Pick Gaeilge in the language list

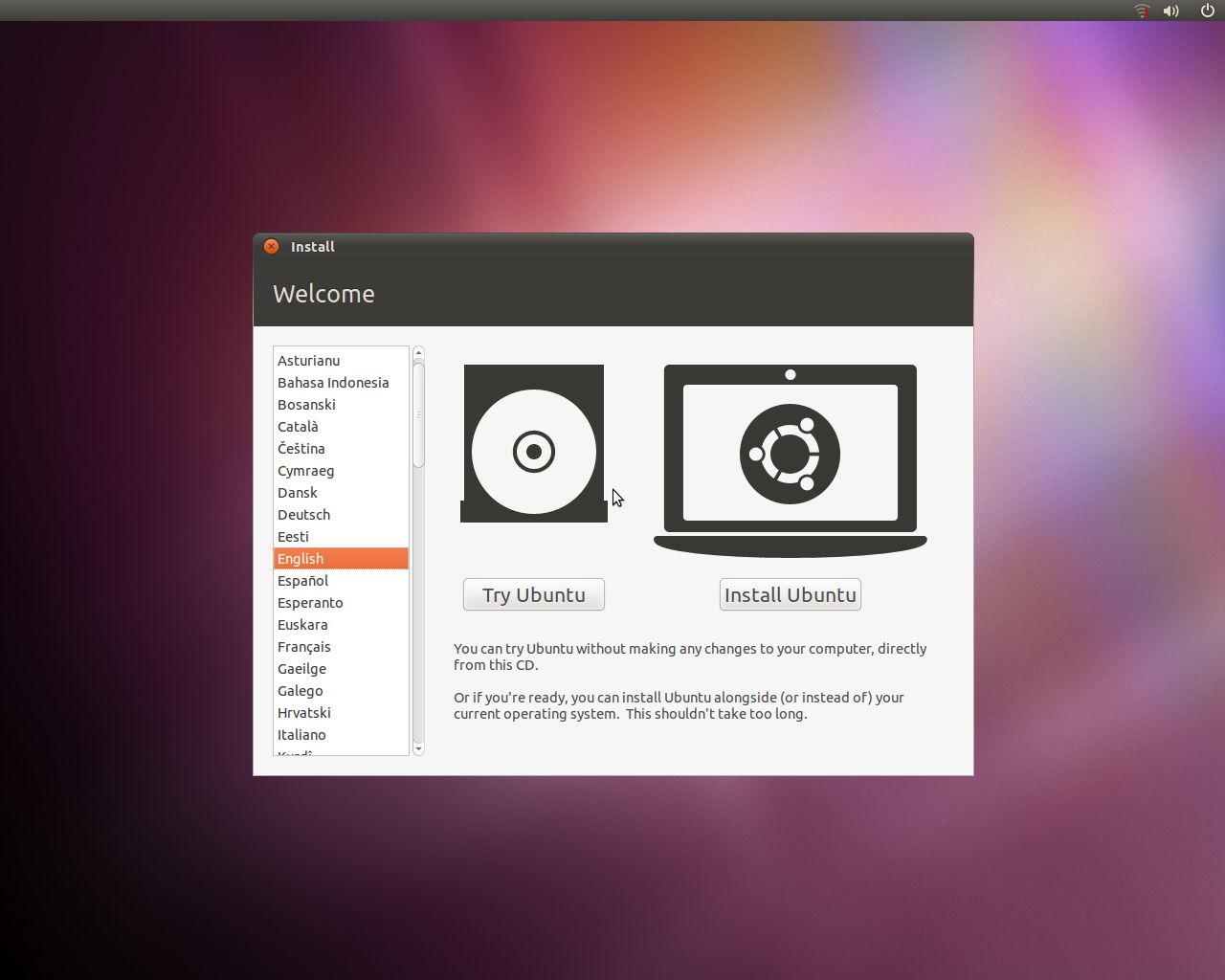coord(341,669)
